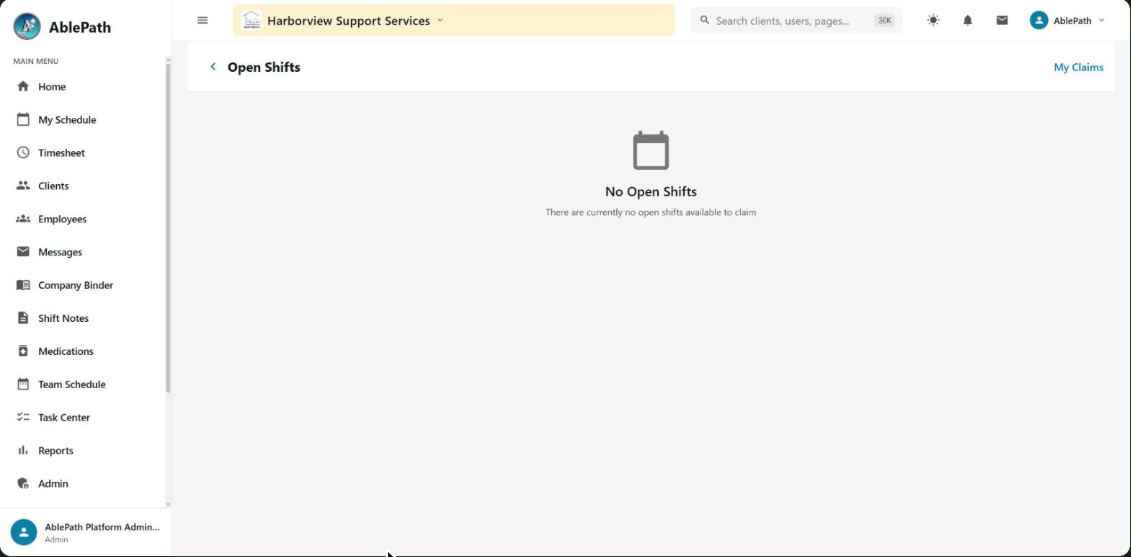Click the Harborview company logo thumbnail

click(251, 20)
